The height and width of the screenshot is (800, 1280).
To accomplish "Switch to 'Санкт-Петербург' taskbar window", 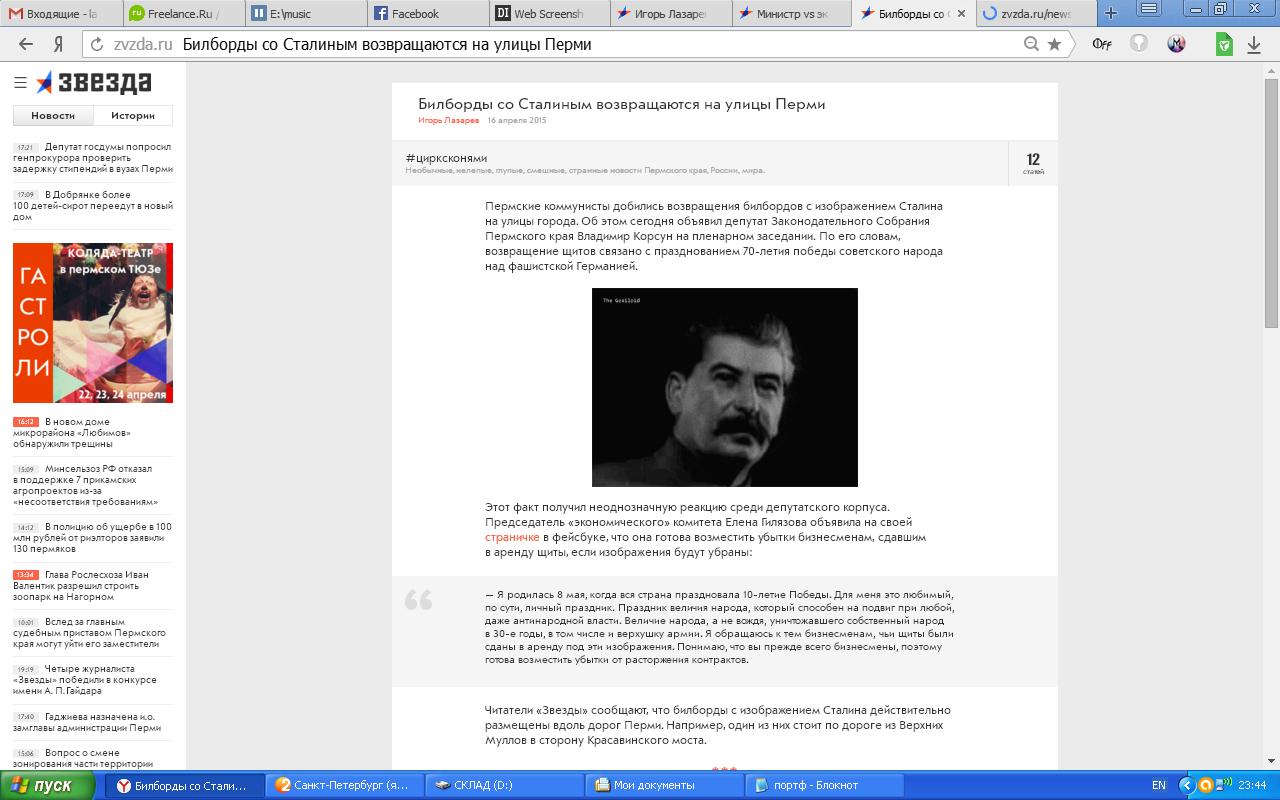I will coord(345,785).
